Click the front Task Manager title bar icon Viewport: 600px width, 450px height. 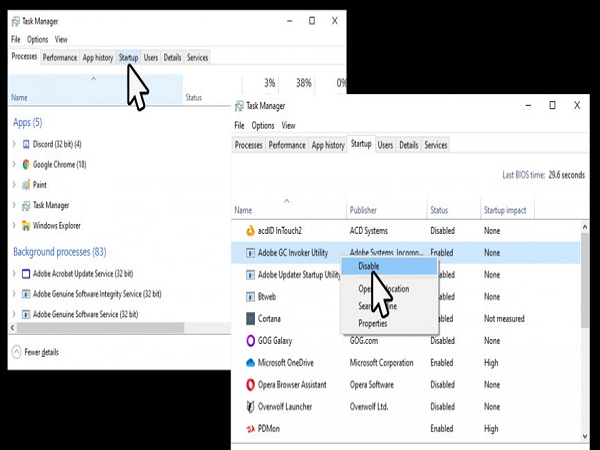[x=240, y=106]
